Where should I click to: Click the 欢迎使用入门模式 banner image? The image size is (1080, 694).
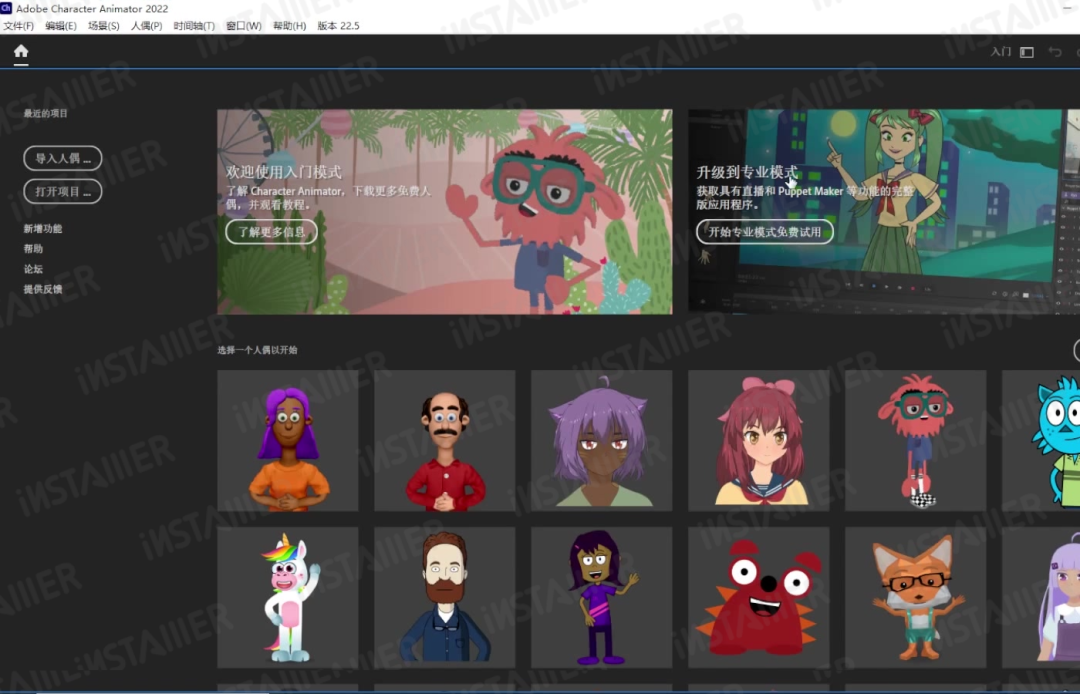[445, 211]
